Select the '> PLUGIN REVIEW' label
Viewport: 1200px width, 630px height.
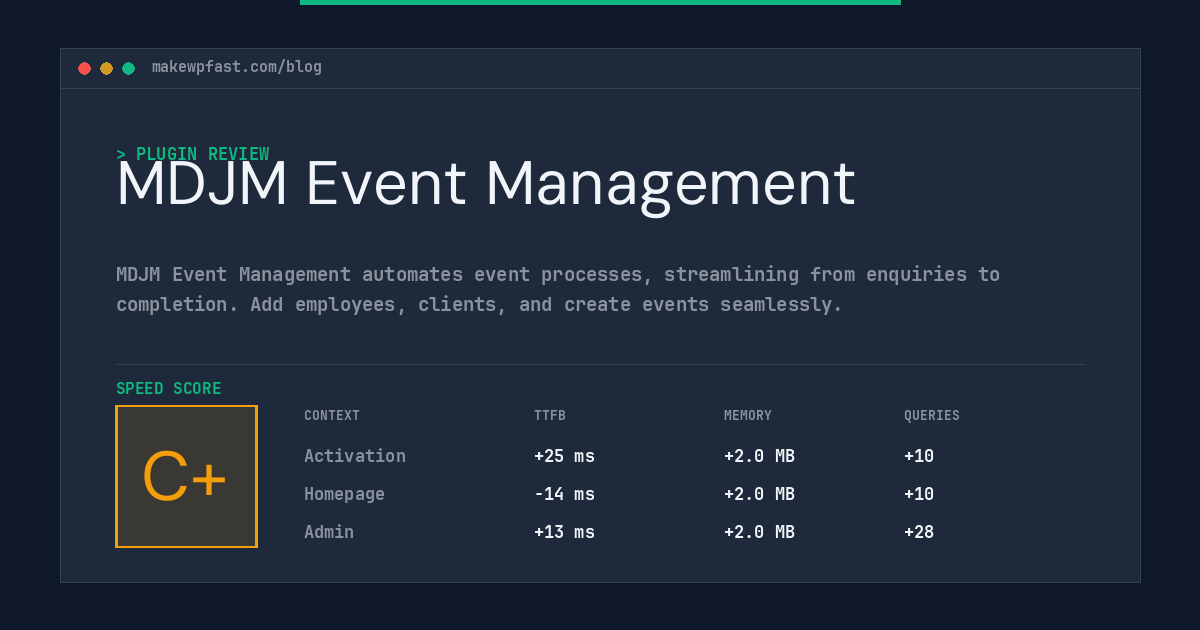point(193,154)
